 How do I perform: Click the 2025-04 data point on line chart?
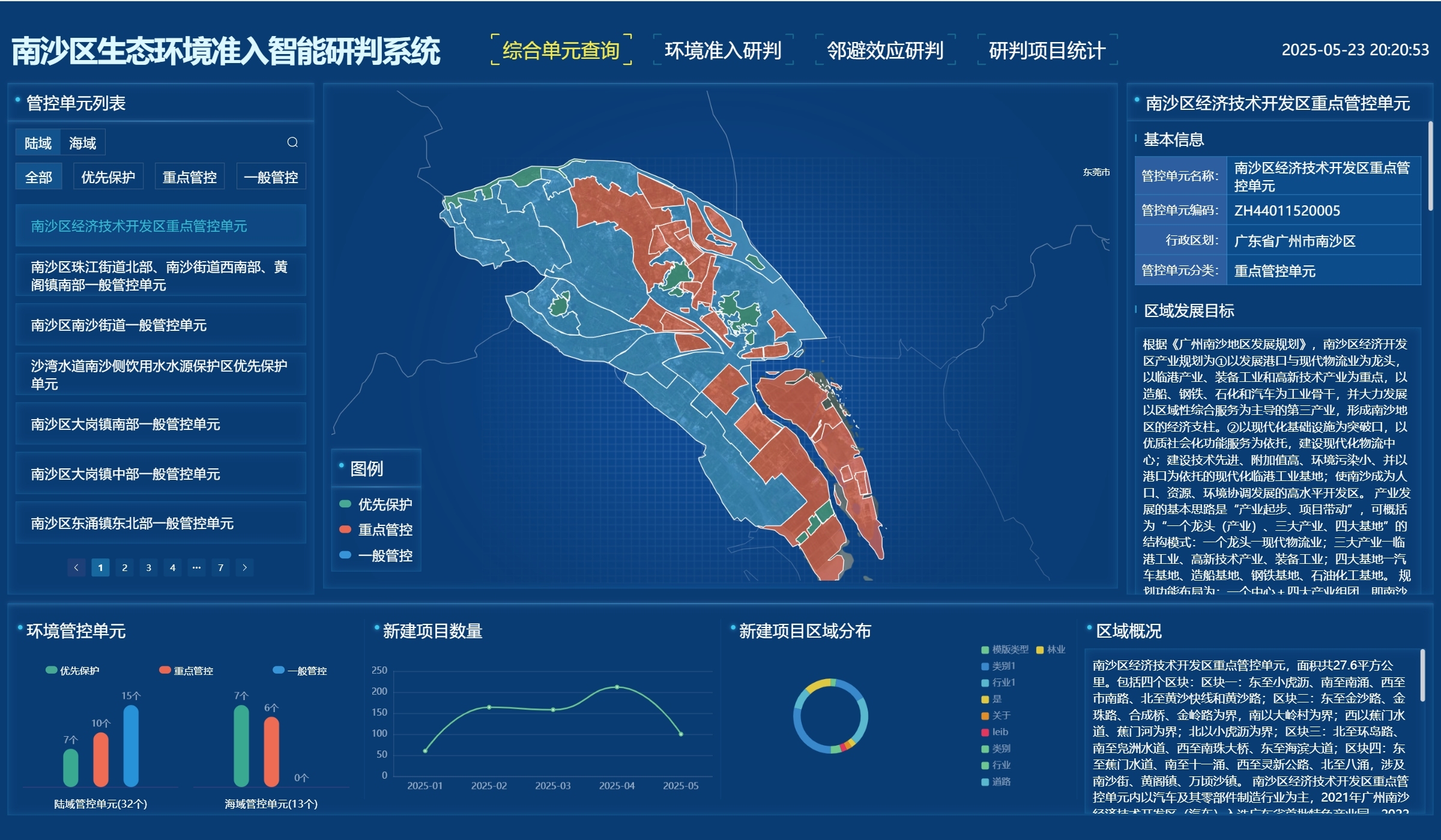pos(617,687)
